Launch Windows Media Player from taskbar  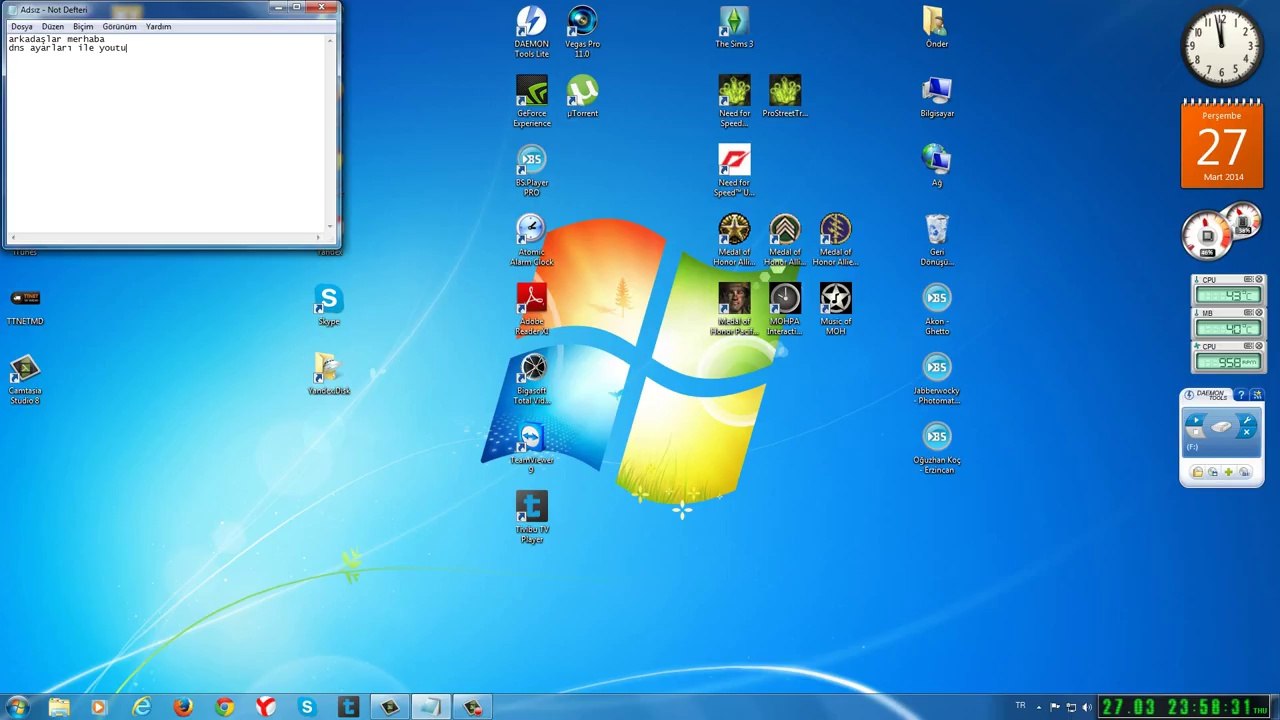pyautogui.click(x=99, y=707)
